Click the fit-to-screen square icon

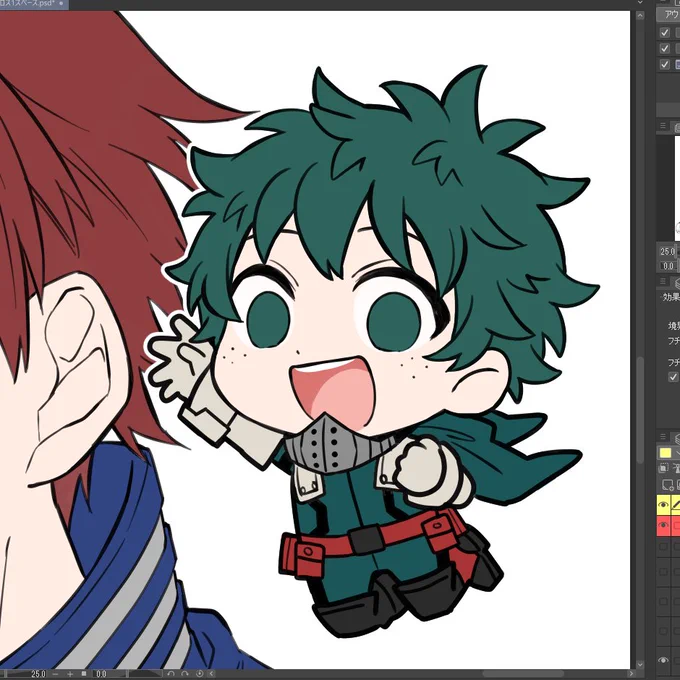pos(84,674)
